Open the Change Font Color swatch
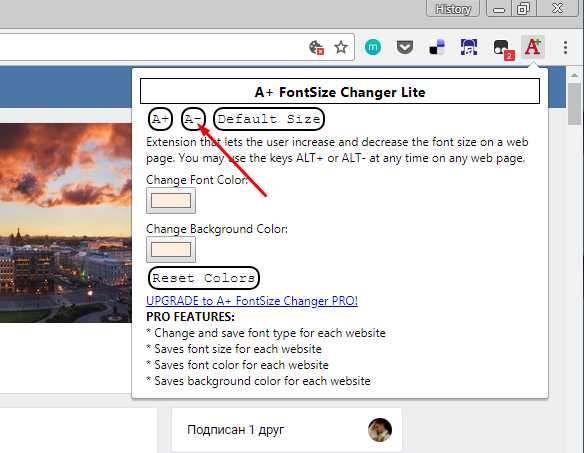 pos(171,201)
